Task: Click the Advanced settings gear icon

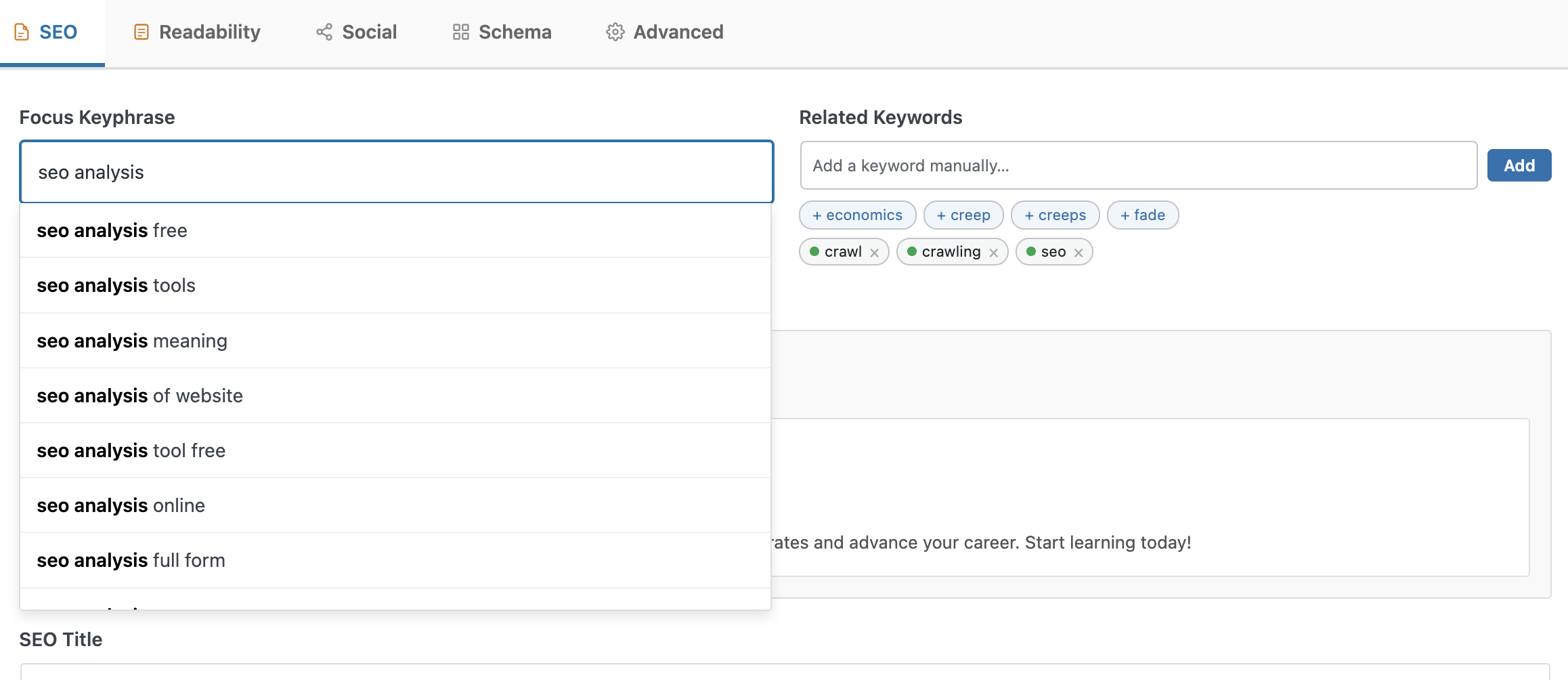Action: click(615, 31)
